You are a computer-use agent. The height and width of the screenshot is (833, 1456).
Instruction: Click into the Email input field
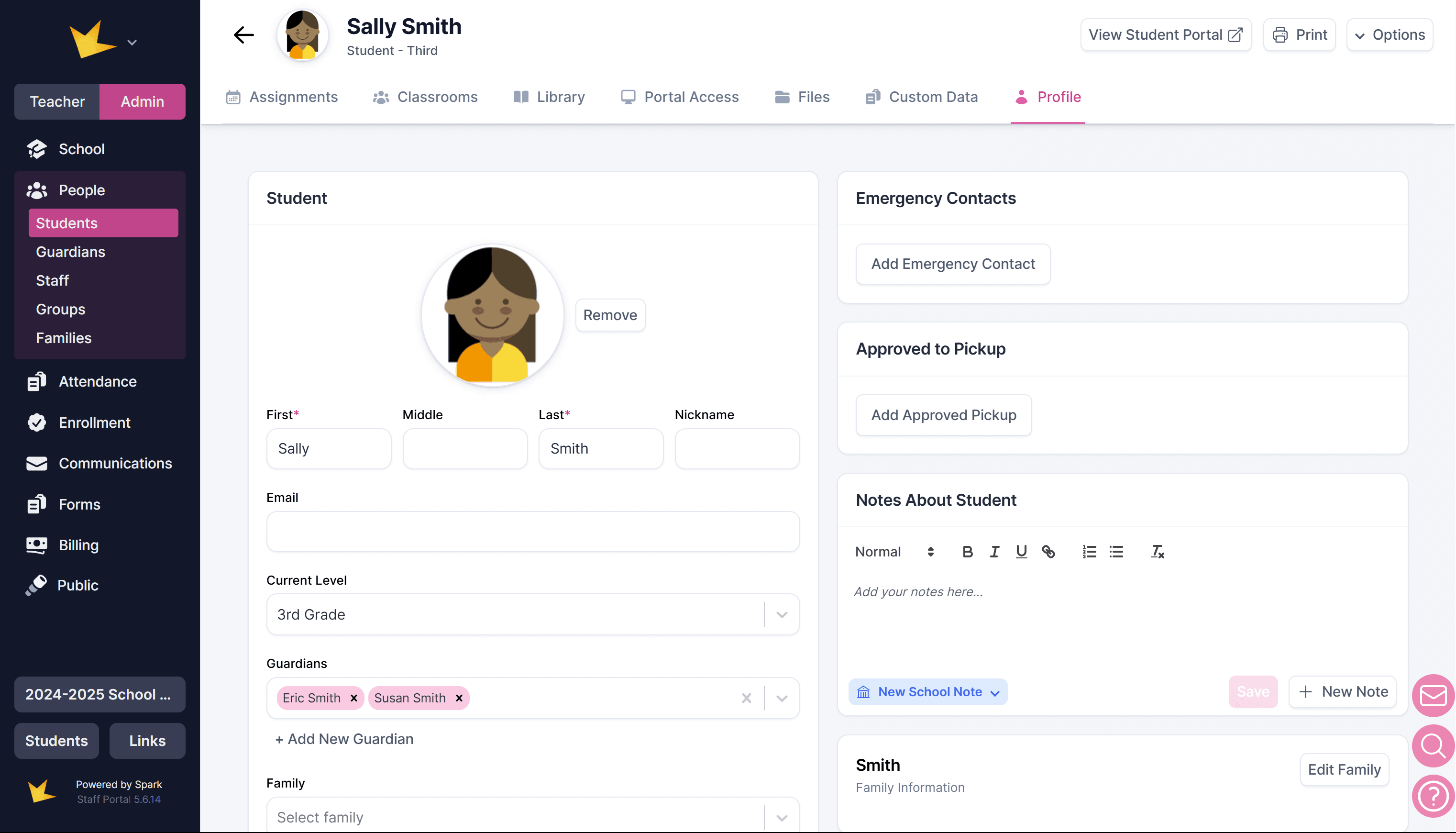tap(532, 532)
